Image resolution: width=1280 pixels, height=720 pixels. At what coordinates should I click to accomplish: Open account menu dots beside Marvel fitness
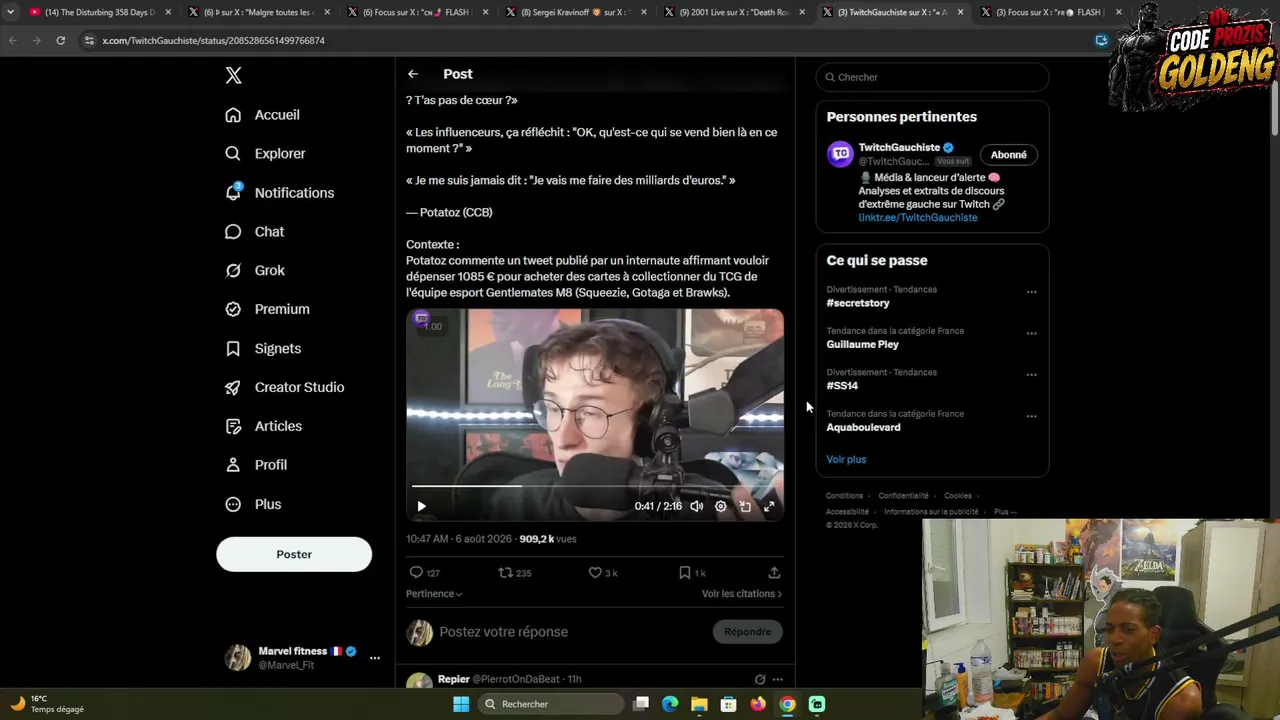click(x=375, y=658)
